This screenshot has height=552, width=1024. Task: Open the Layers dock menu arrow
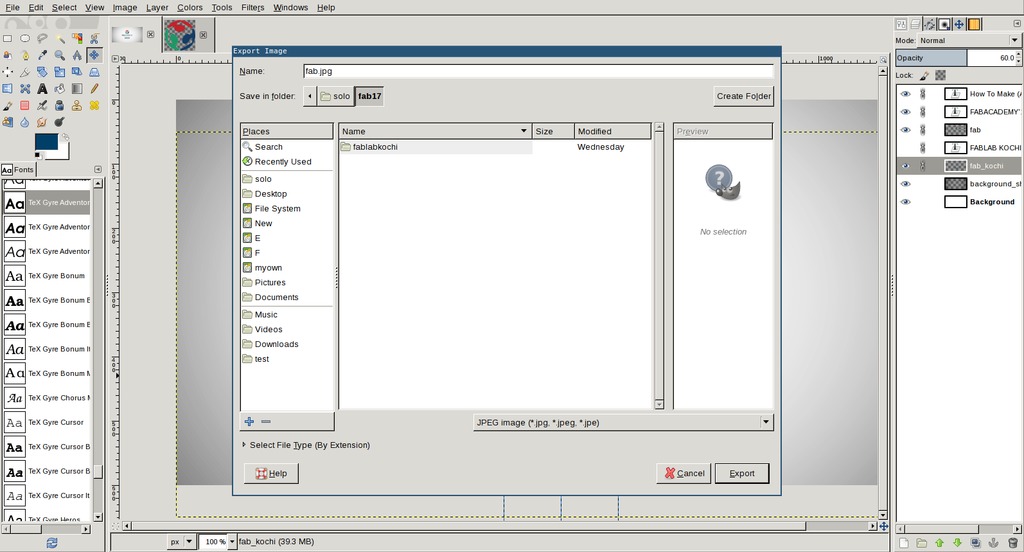[1017, 24]
